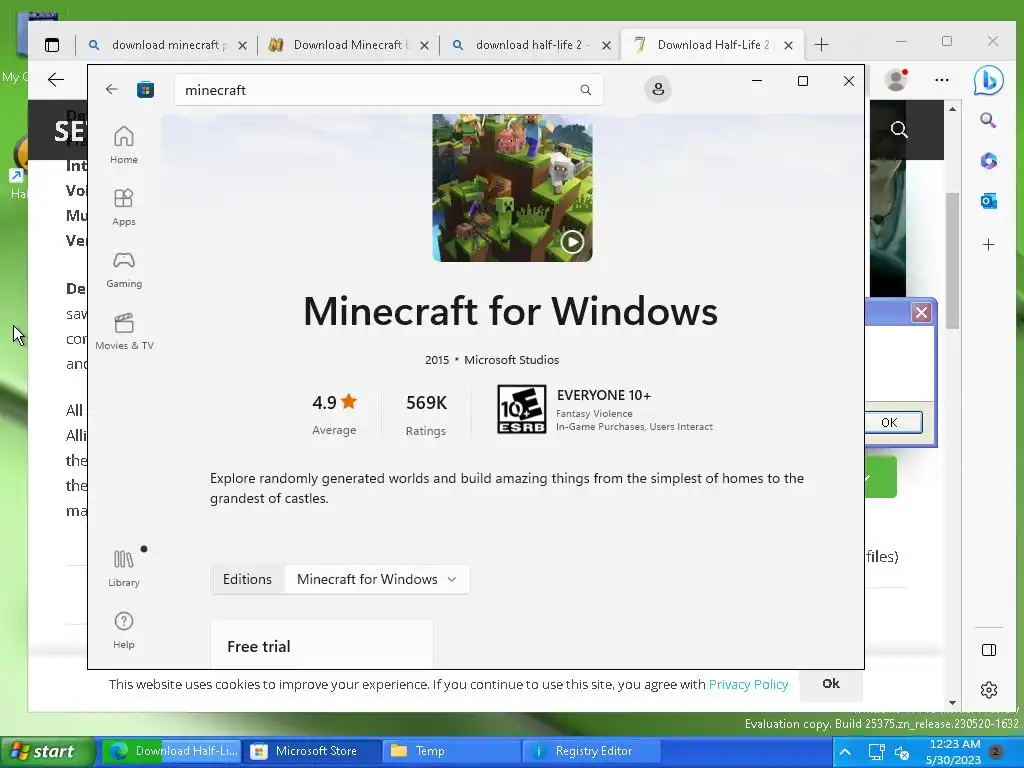Image resolution: width=1024 pixels, height=768 pixels.
Task: Open the Privacy Policy link
Action: [748, 684]
